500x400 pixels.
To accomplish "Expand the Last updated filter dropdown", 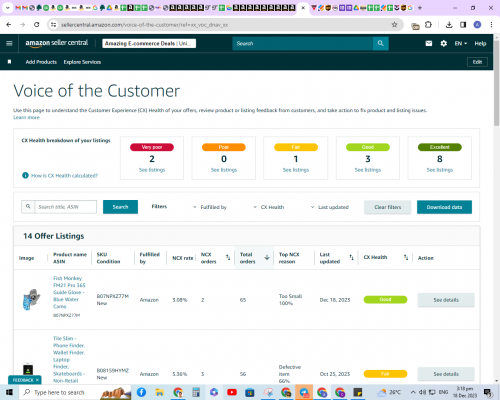I will (x=330, y=207).
